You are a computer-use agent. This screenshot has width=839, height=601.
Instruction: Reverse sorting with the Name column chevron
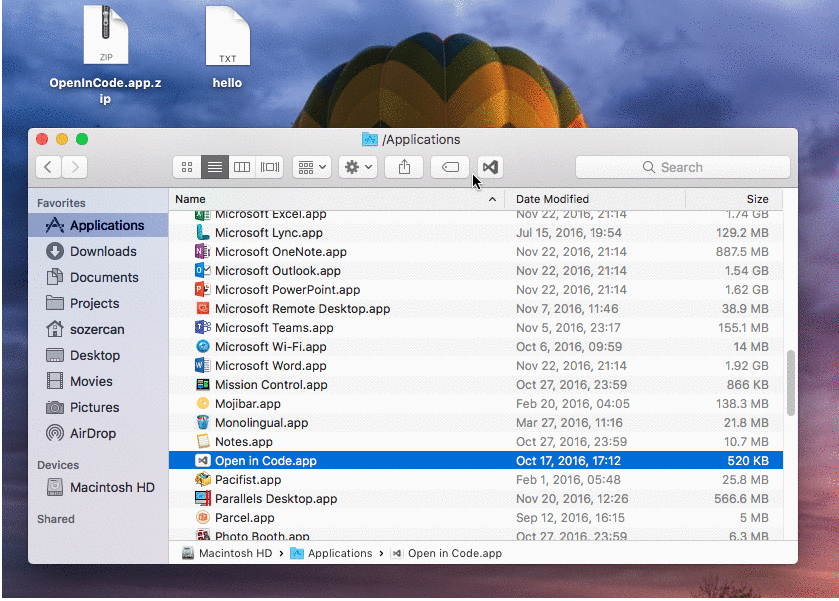tap(491, 199)
